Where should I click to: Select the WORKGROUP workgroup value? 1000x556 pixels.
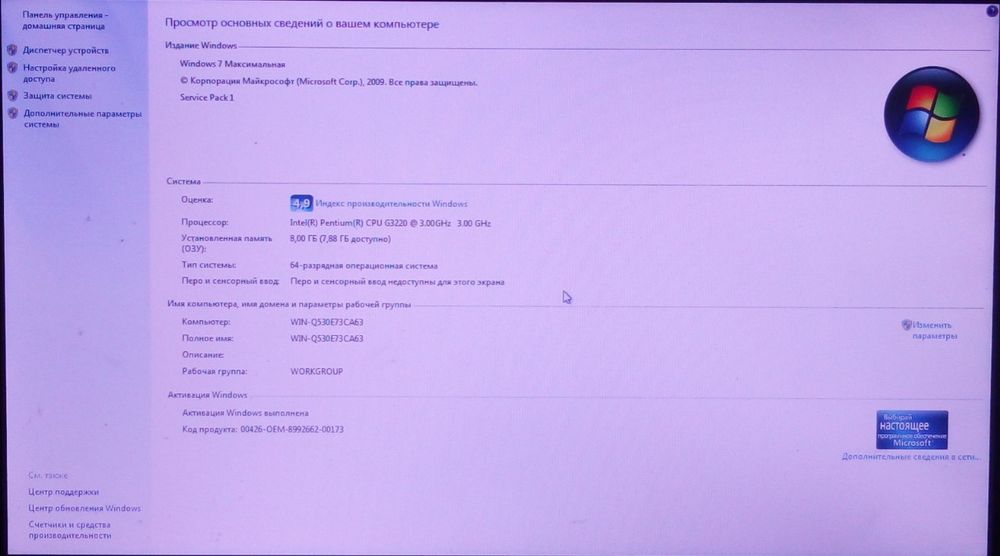tap(316, 371)
